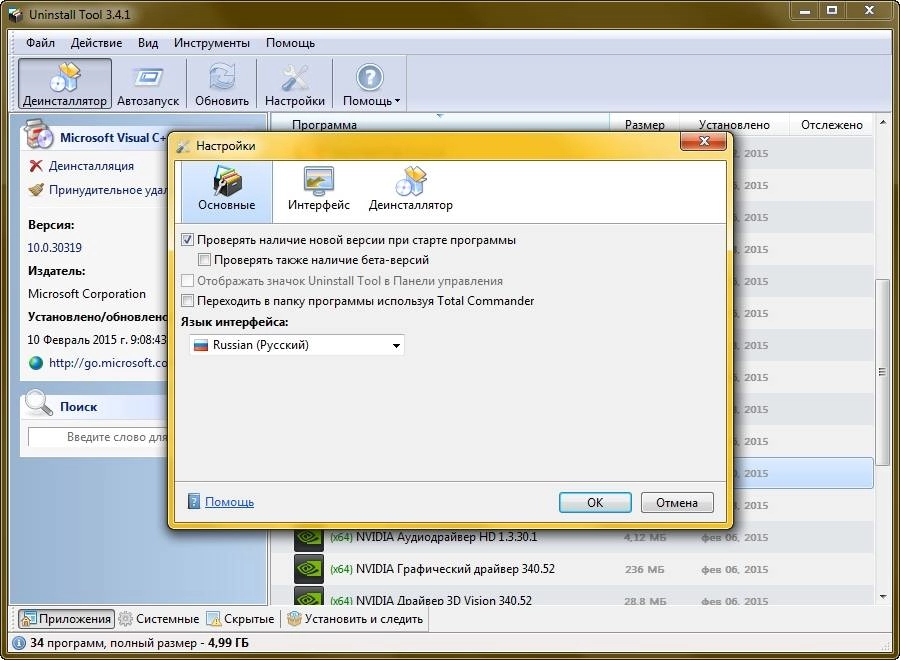
Task: Minimize the Uninstall Tool window
Action: (805, 10)
